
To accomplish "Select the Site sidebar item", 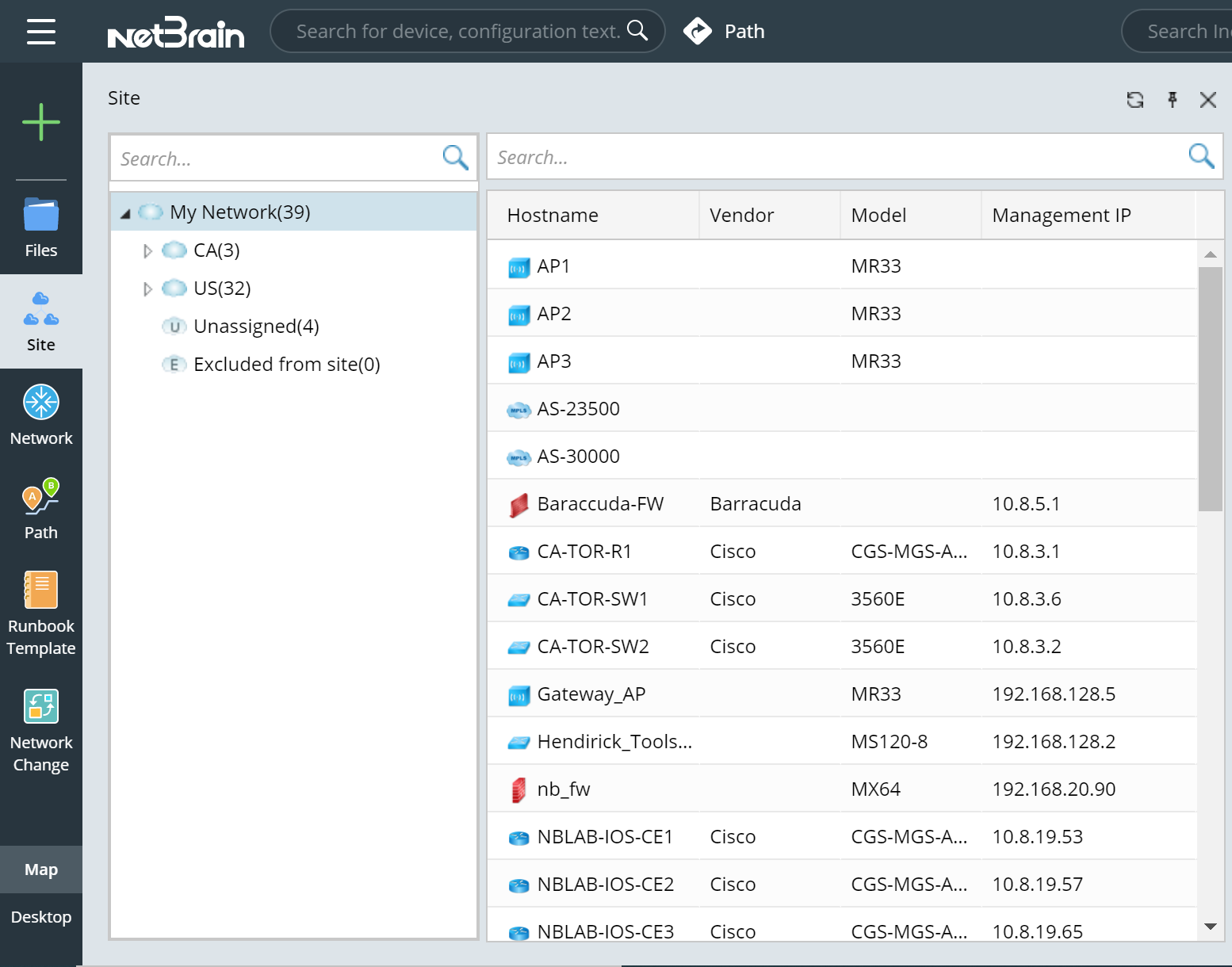I will tap(41, 322).
